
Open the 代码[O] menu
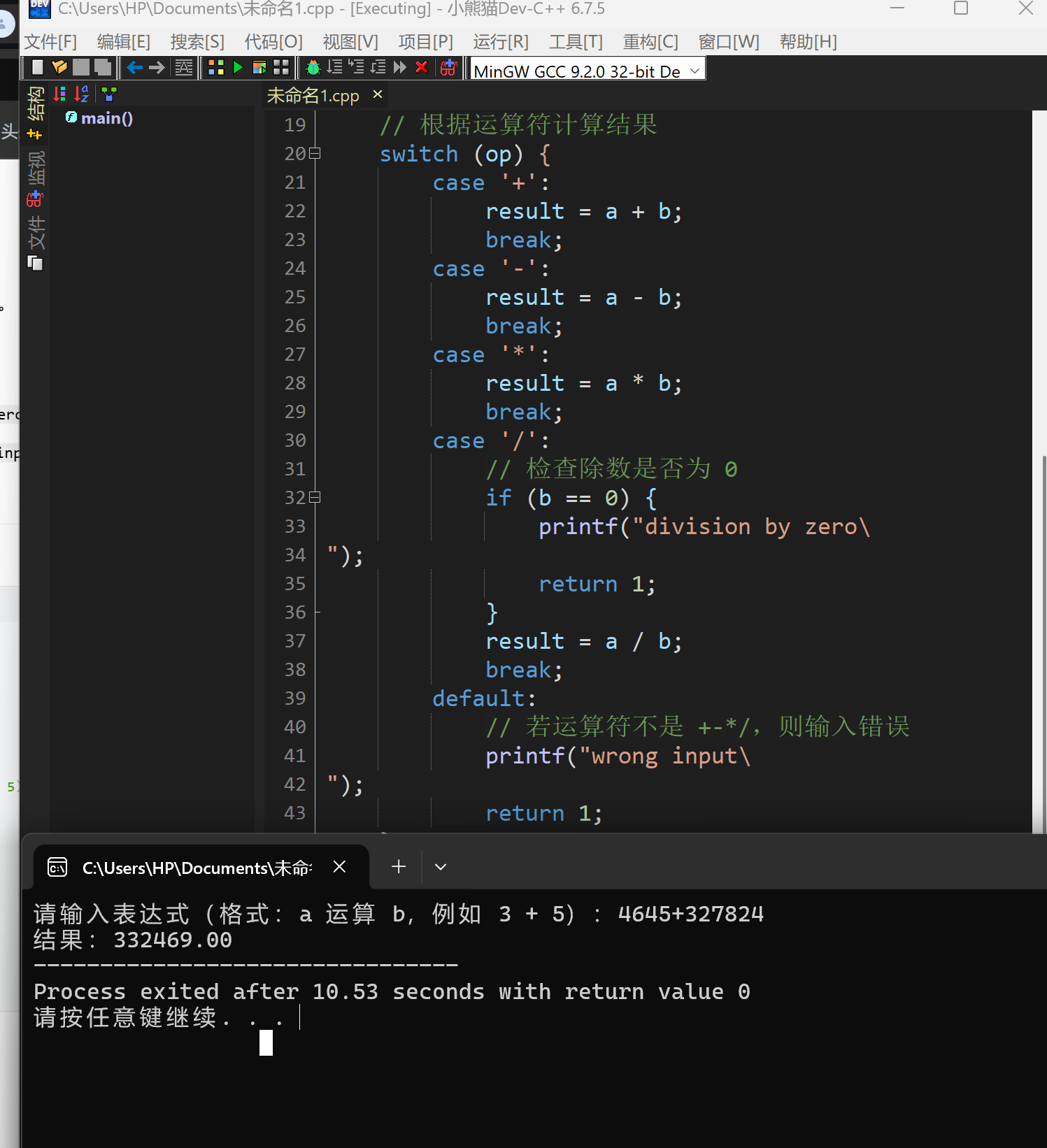point(273,42)
